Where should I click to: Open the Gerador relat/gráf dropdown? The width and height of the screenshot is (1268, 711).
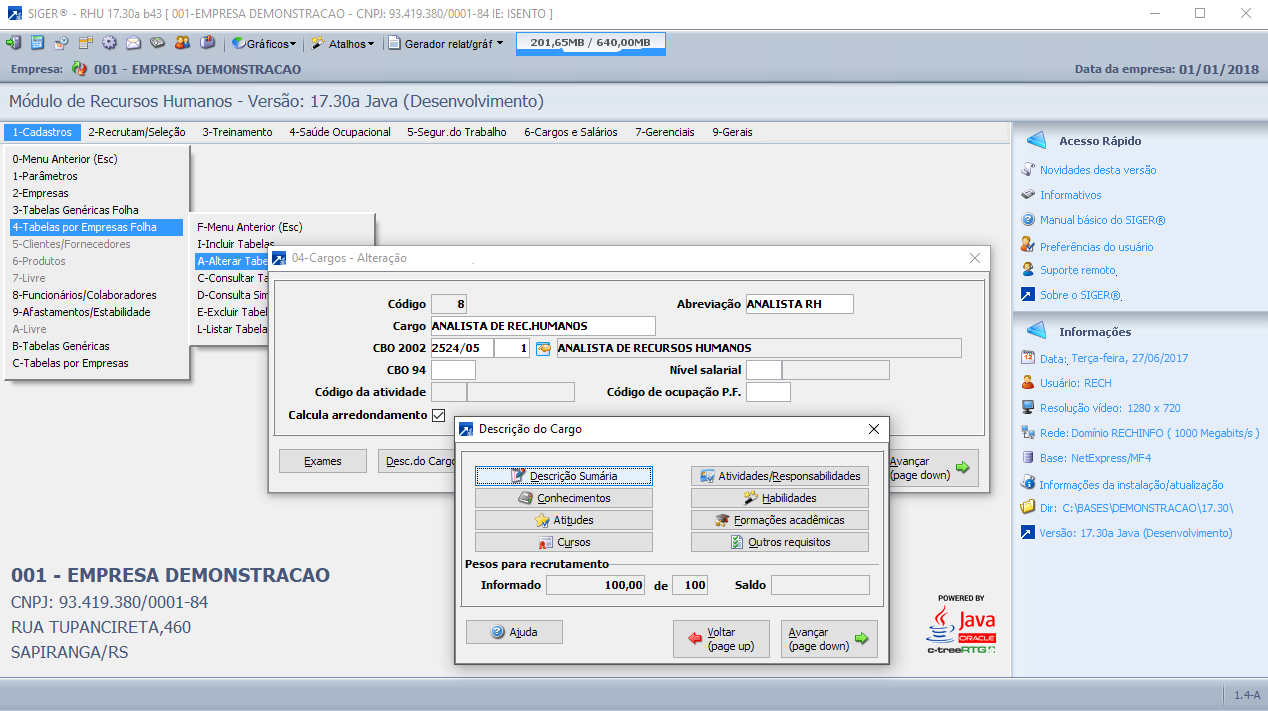[446, 44]
